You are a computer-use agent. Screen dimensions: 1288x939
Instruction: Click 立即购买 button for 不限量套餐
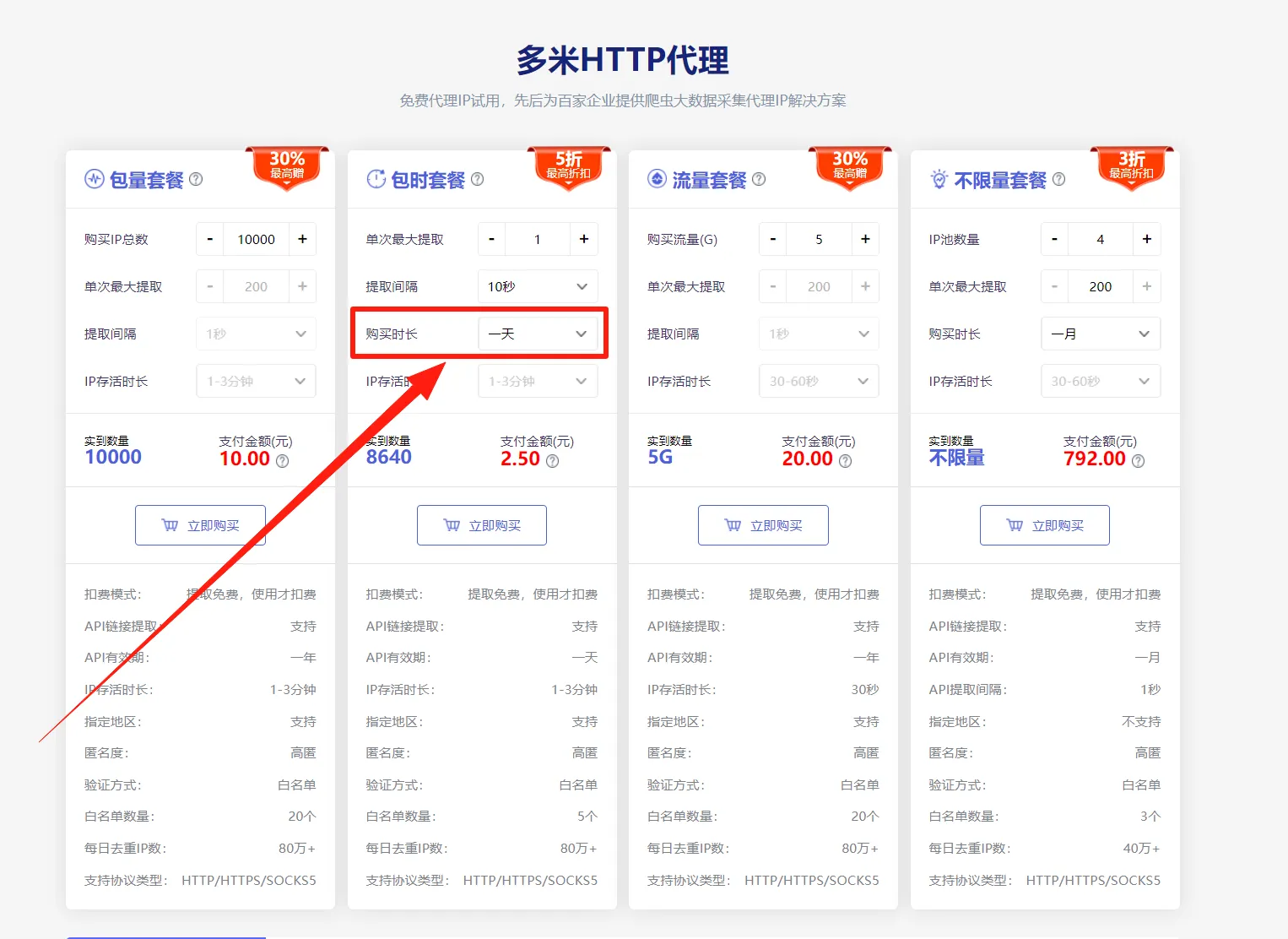coord(1045,525)
